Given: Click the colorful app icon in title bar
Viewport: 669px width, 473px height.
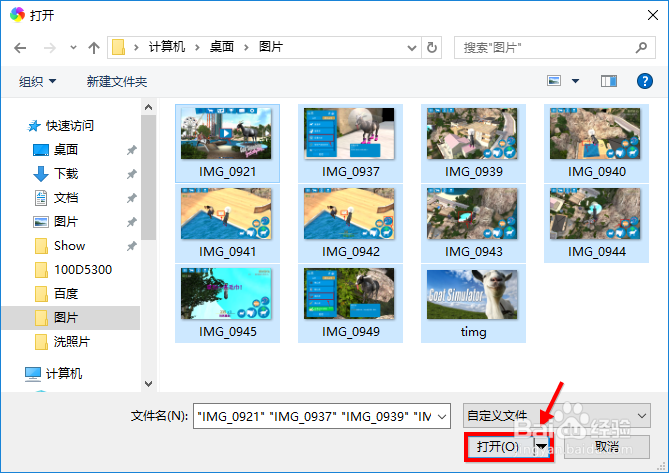Looking at the screenshot, I should click(x=17, y=15).
